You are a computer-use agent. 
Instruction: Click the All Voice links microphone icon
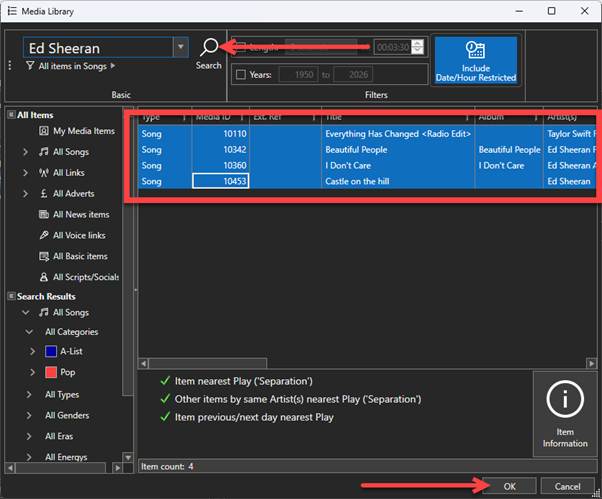[x=44, y=235]
